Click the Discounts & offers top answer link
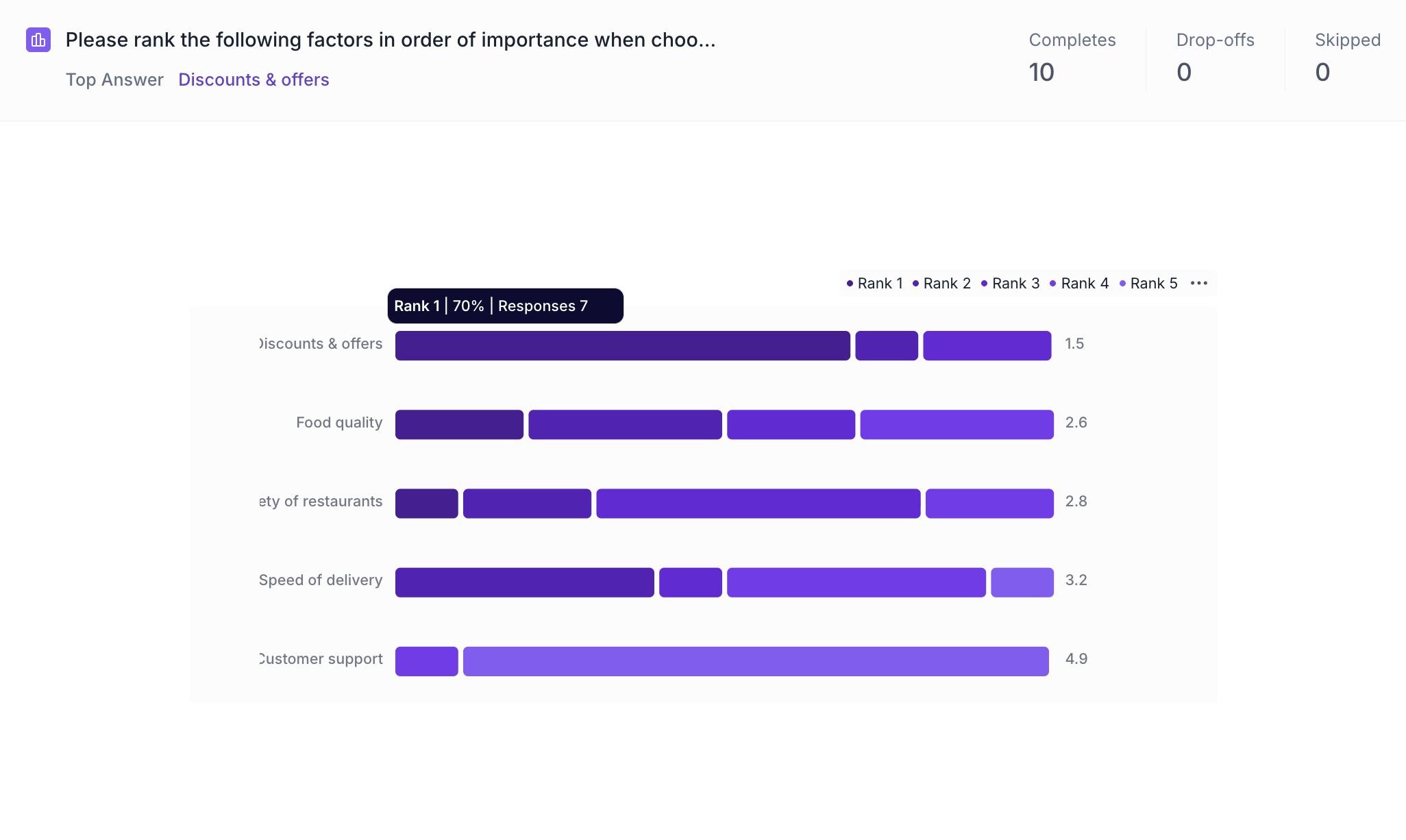 [x=254, y=79]
